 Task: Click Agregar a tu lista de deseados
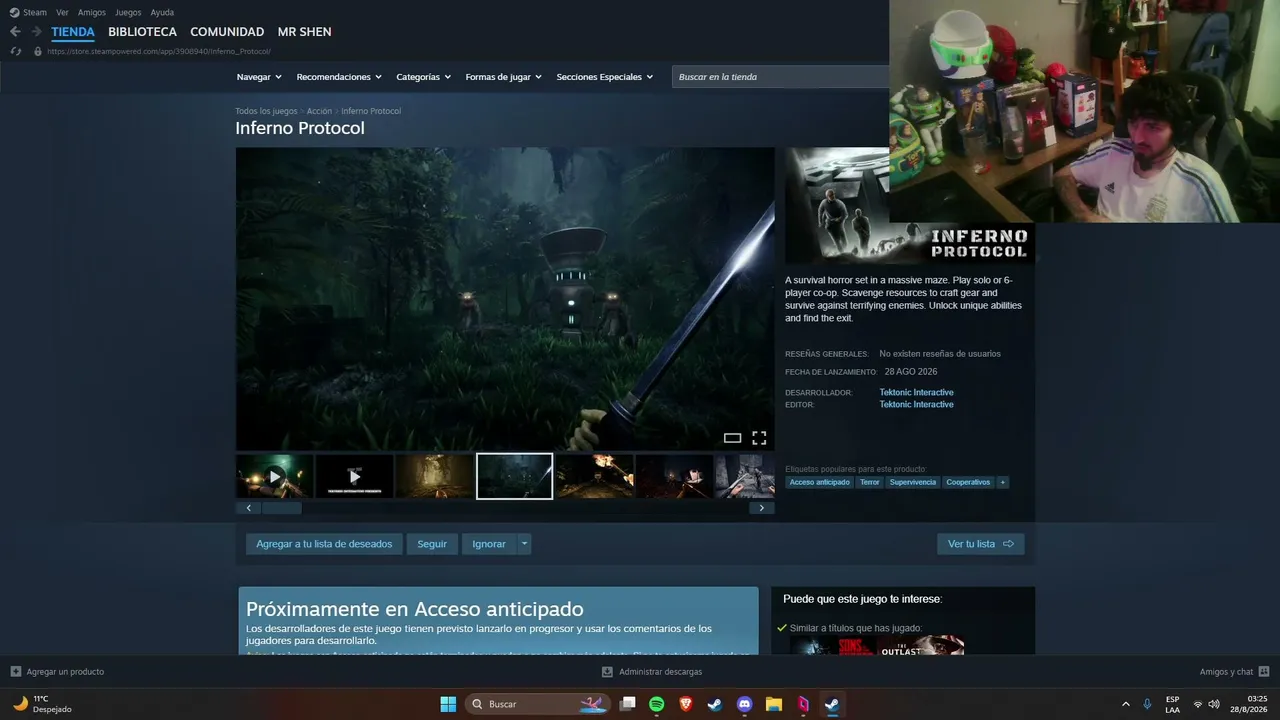pos(324,544)
